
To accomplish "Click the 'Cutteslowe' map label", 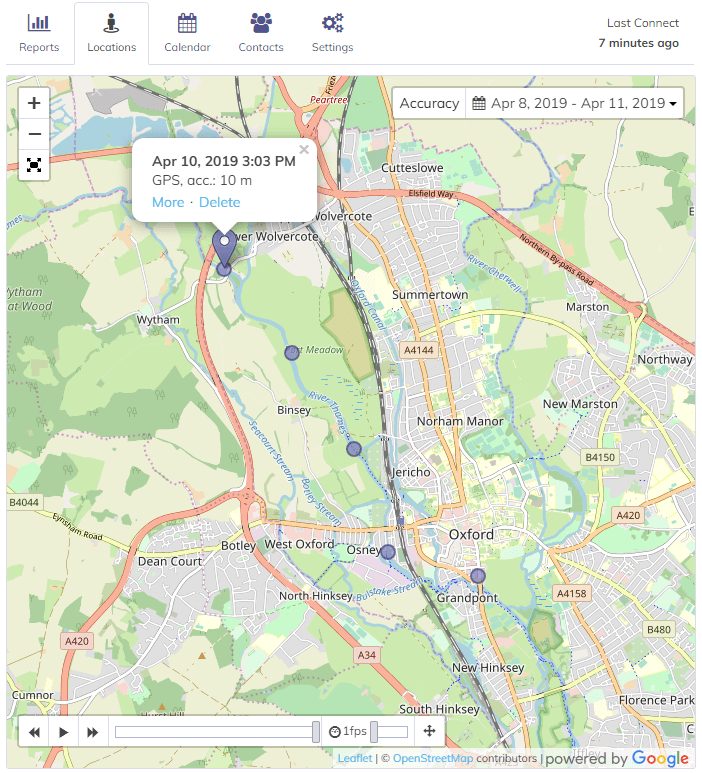I will (x=412, y=168).
